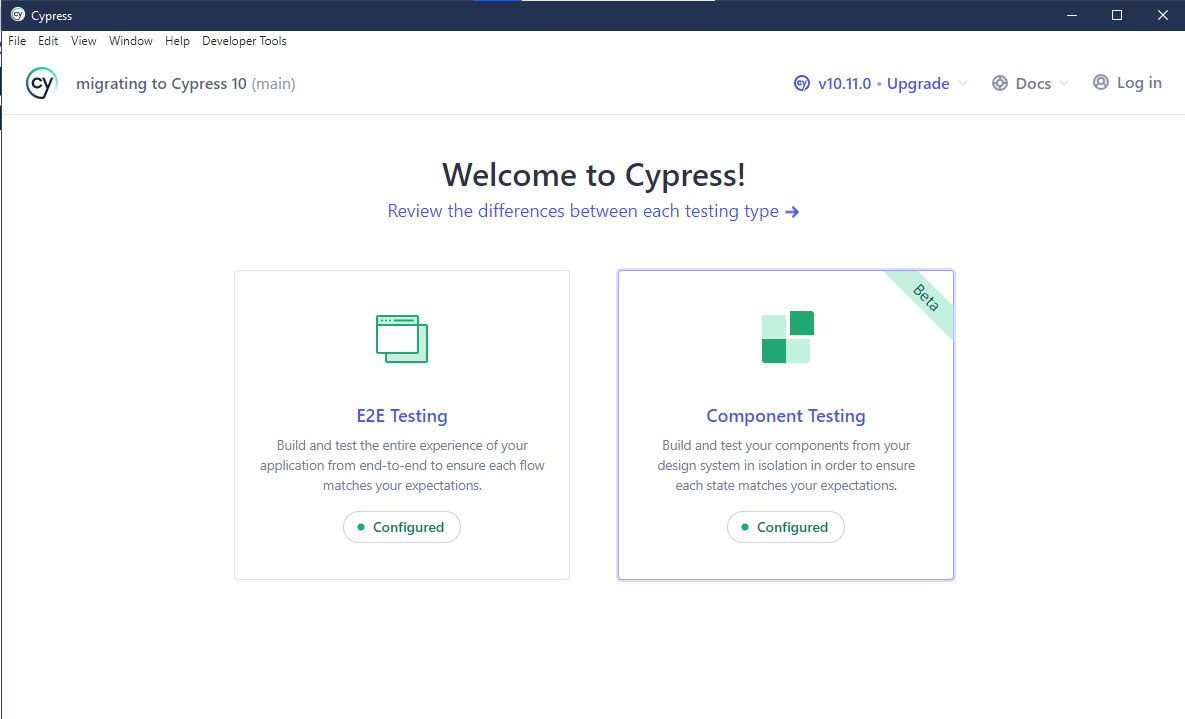
Task: Click the Component Testing blocks icon
Action: click(x=786, y=337)
